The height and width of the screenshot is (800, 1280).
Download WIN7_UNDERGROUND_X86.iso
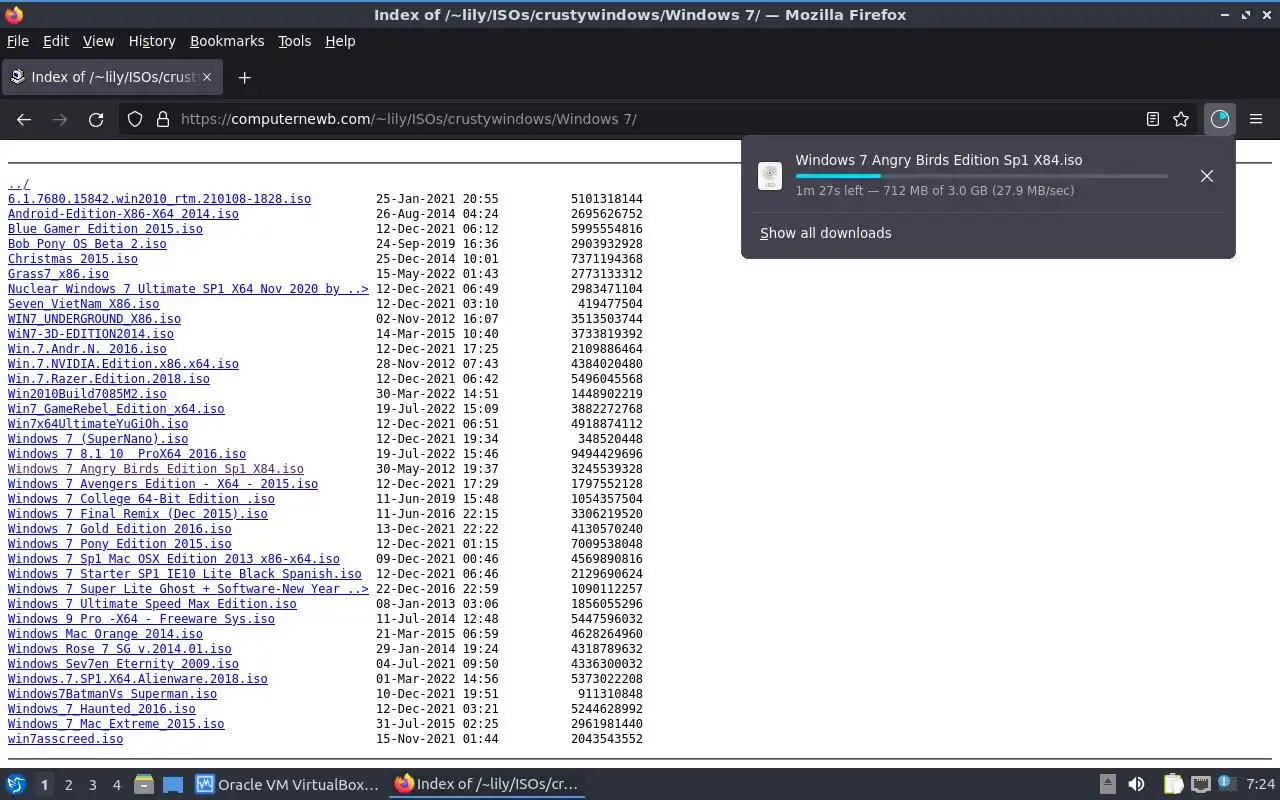[x=94, y=319]
